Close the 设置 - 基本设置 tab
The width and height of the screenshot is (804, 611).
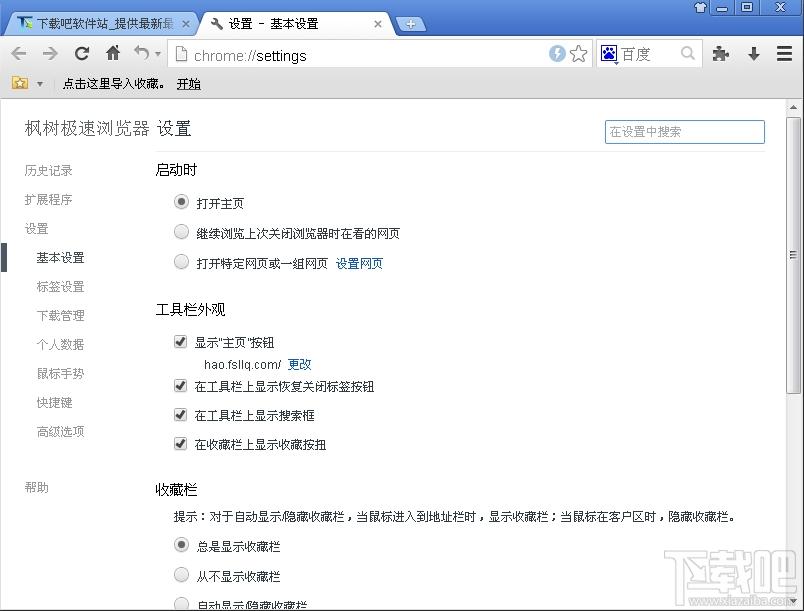[378, 24]
